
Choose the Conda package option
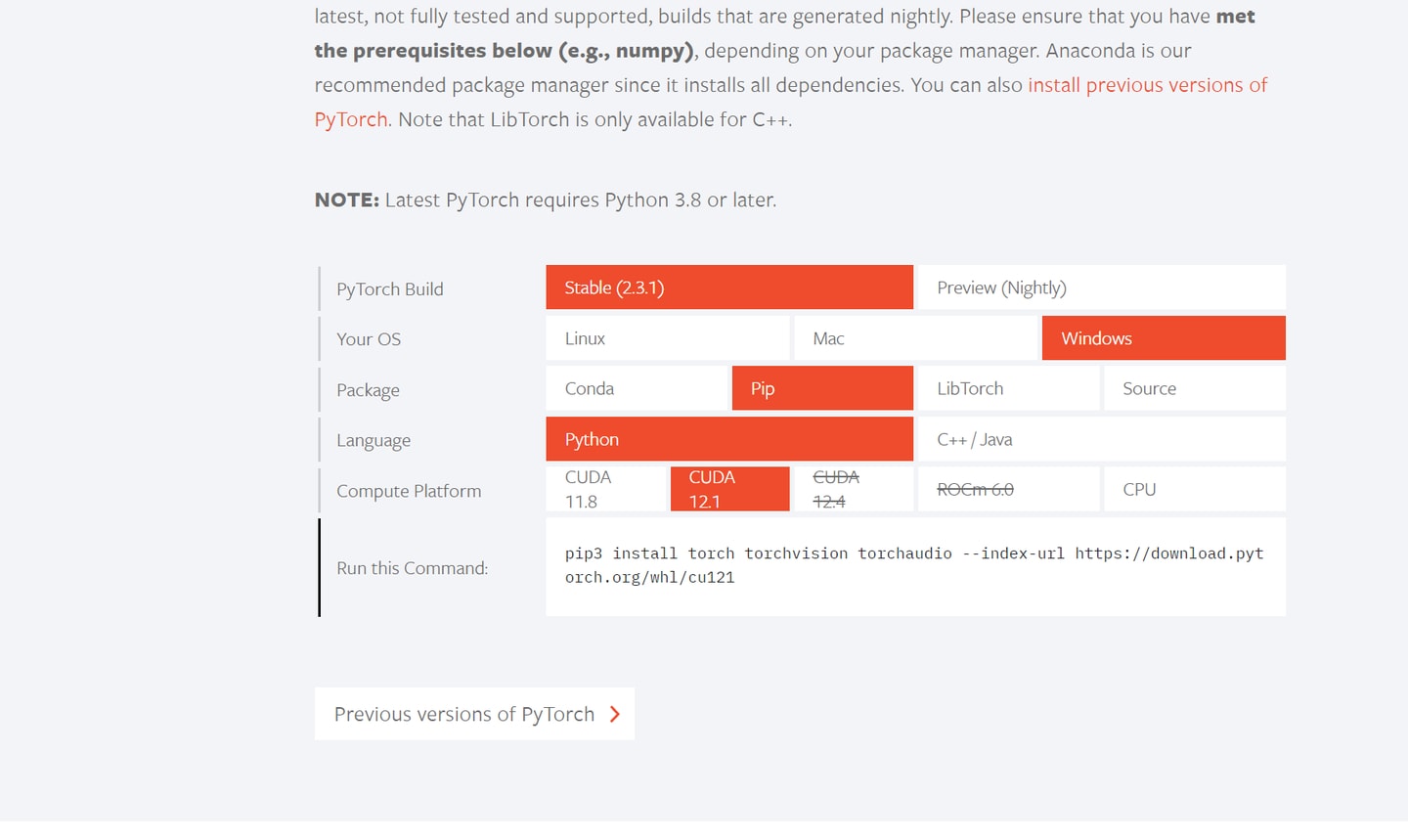(x=637, y=388)
